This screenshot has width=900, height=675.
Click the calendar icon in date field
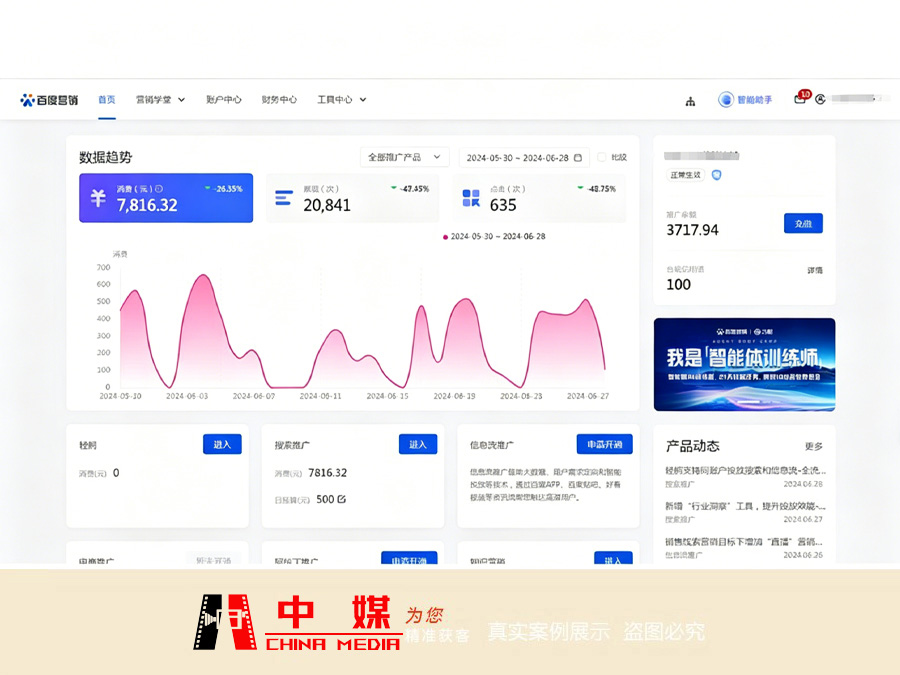tap(578, 158)
